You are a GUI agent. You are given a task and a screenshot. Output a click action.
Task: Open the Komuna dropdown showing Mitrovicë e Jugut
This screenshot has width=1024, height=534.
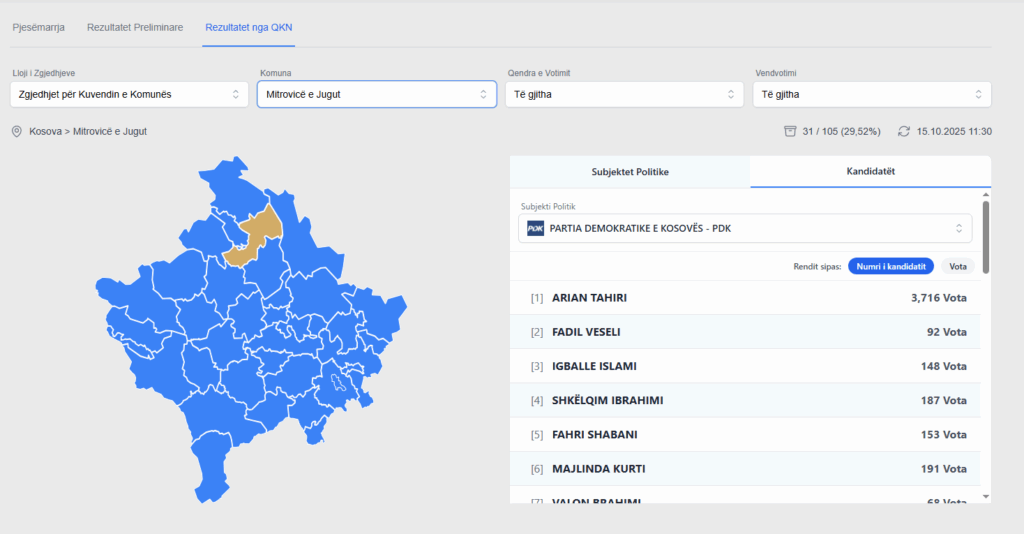(376, 94)
